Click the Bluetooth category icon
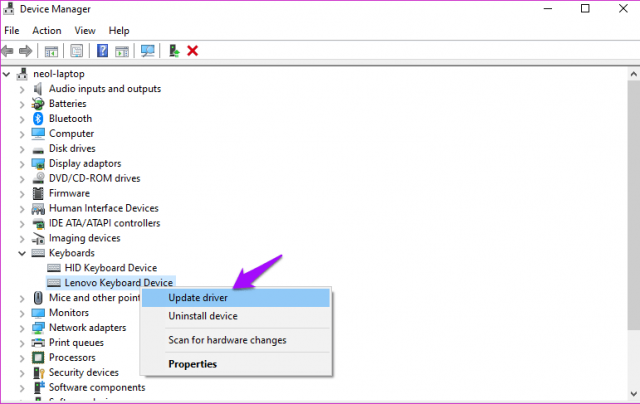Image resolution: width=640 pixels, height=404 pixels. click(x=38, y=119)
